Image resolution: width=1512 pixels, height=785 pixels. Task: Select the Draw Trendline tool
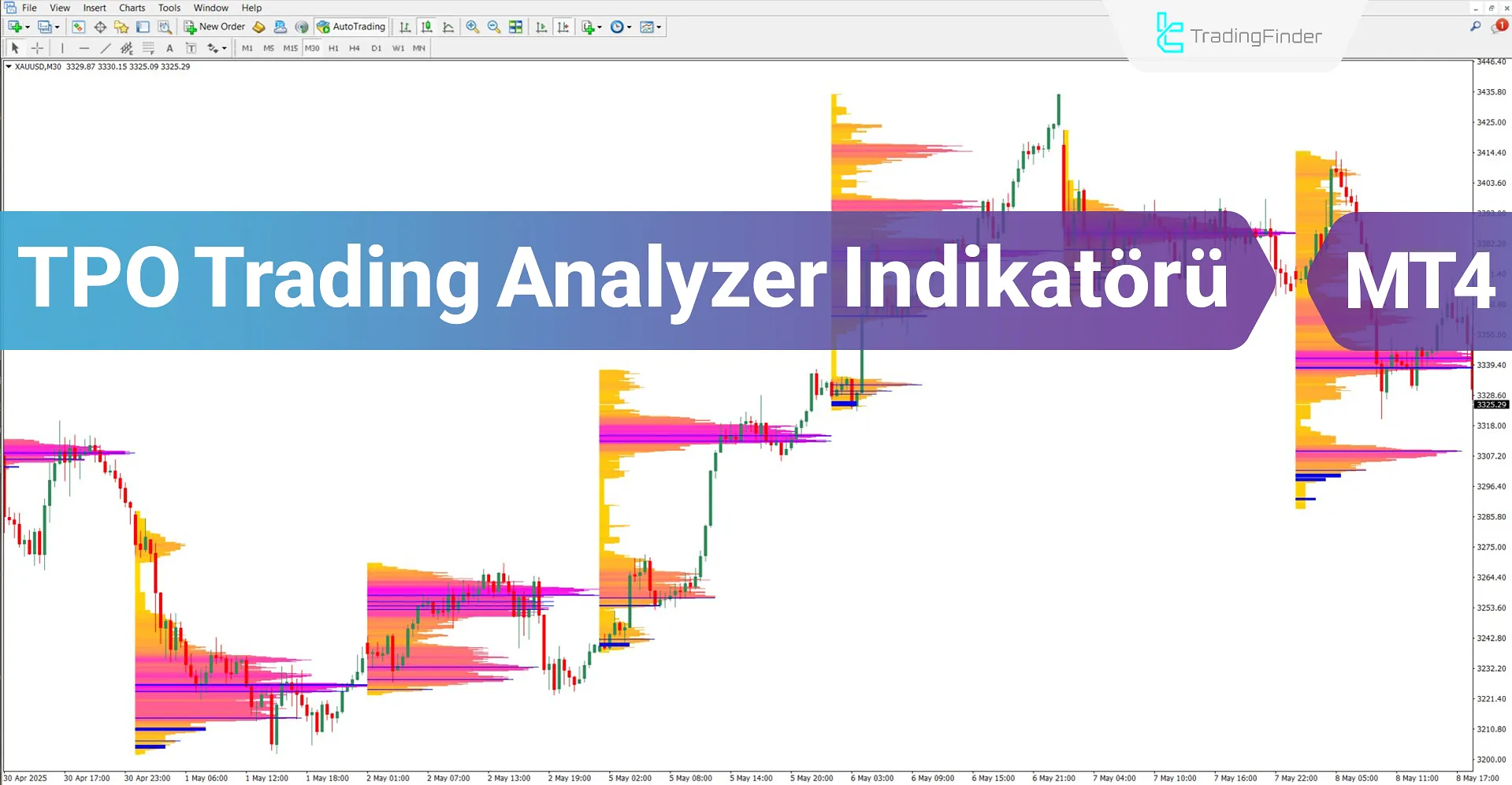point(105,48)
